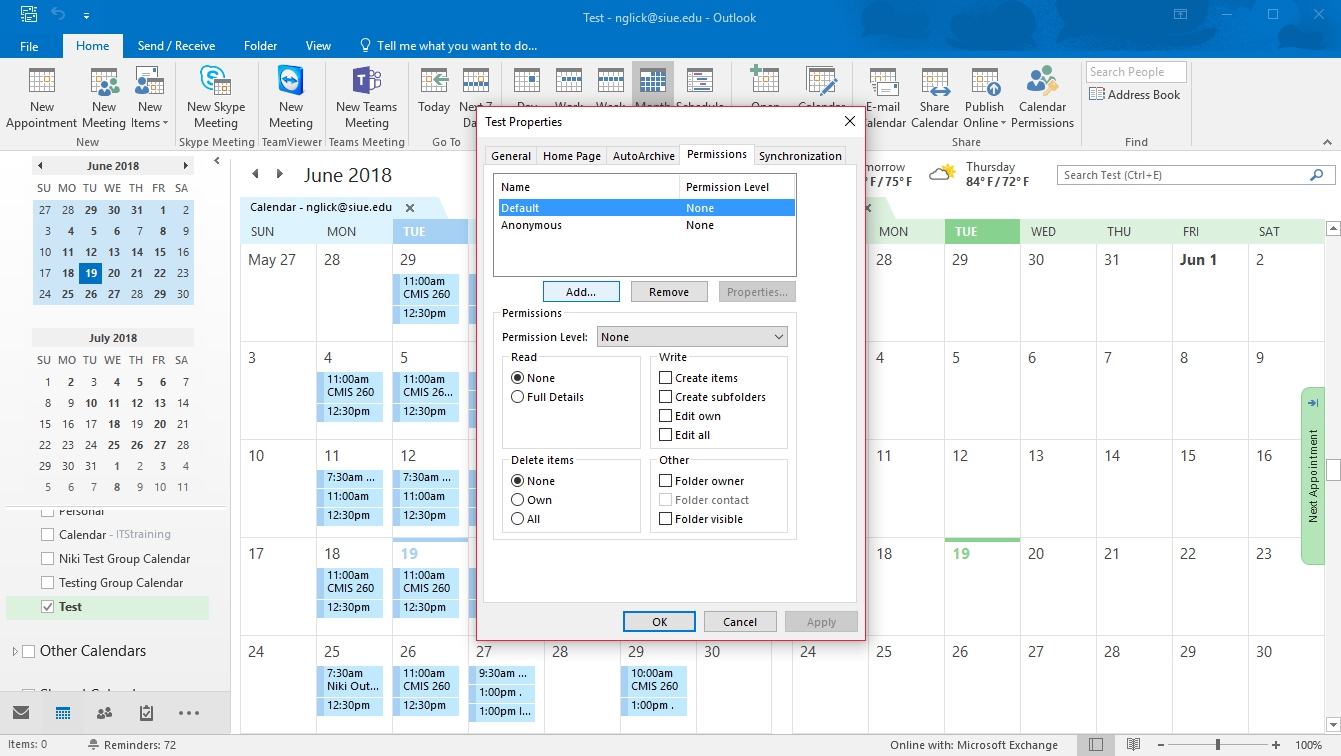Check the Create items checkbox
The width and height of the screenshot is (1341, 756).
(665, 378)
